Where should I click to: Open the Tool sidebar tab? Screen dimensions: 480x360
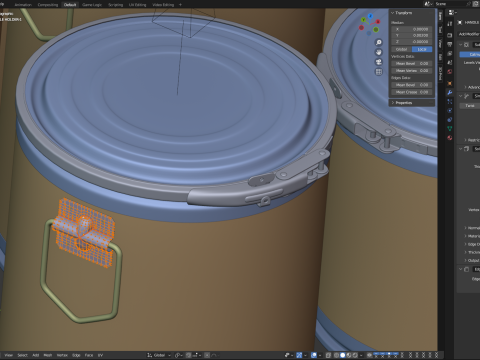coord(440,29)
